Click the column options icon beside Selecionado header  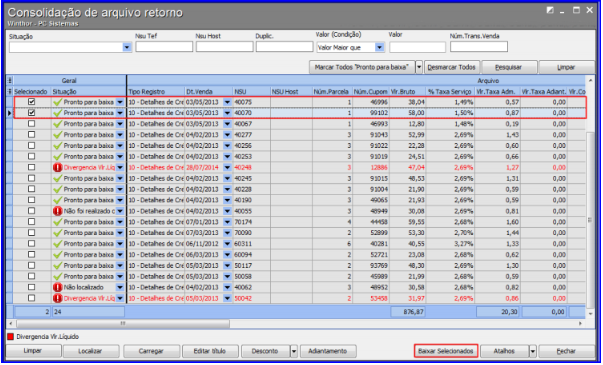(10, 92)
